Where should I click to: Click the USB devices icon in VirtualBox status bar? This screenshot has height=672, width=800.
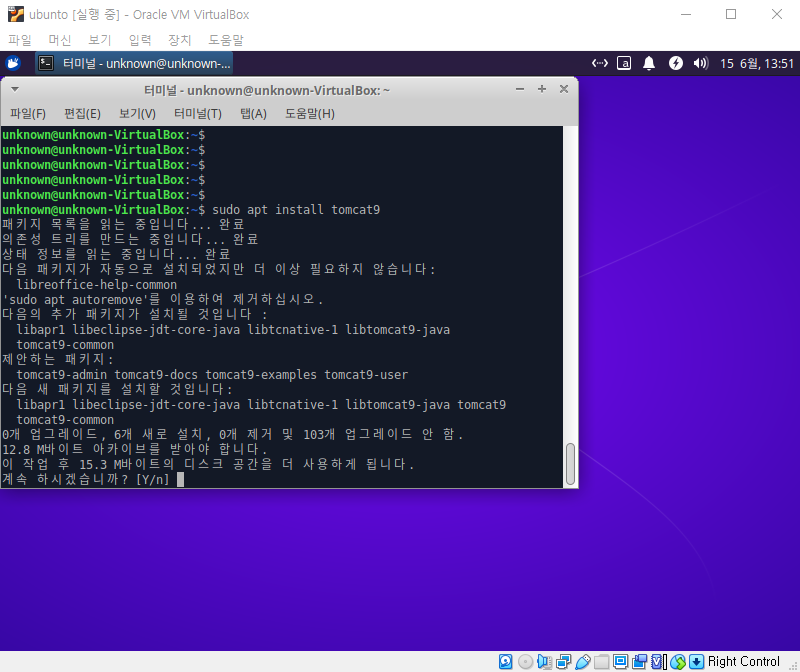tap(583, 661)
